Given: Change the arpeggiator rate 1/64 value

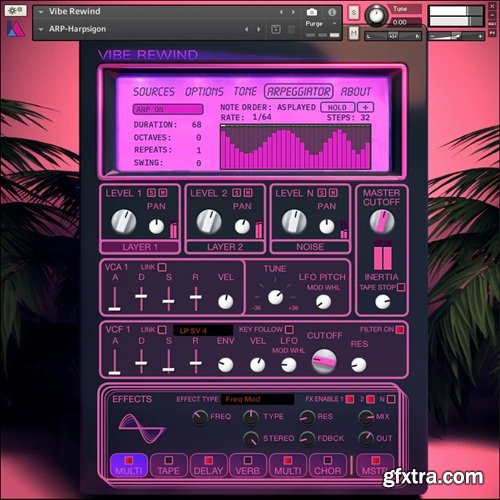Looking at the screenshot, I should tap(262, 117).
